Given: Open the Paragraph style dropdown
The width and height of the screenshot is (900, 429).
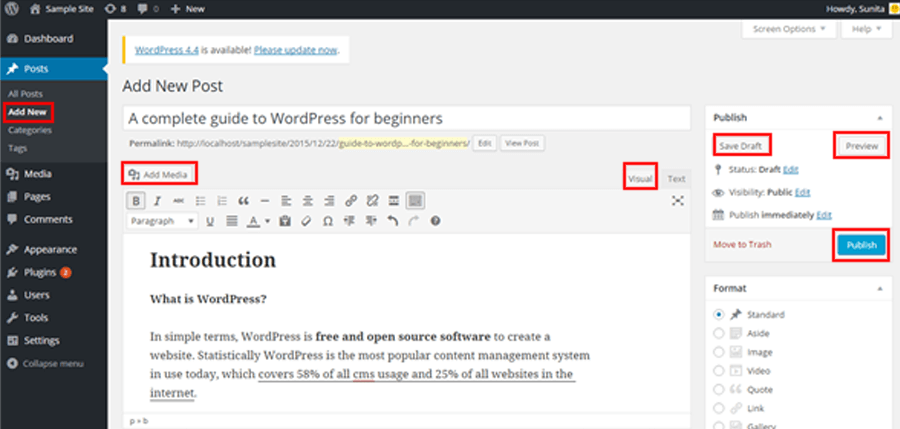Looking at the screenshot, I should pos(162,221).
